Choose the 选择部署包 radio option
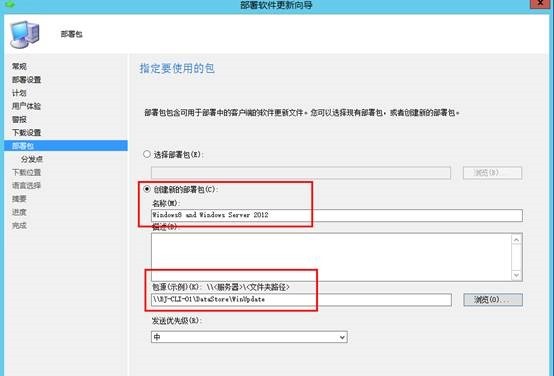Viewport: 554px width, 376px height. (x=147, y=154)
